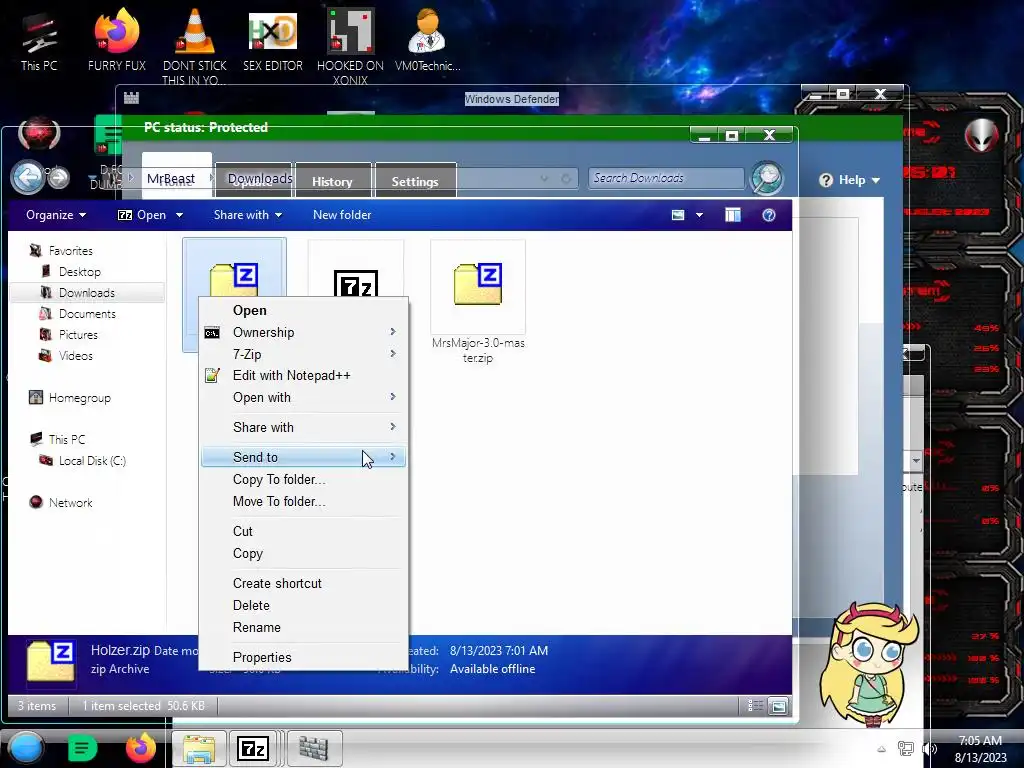The width and height of the screenshot is (1024, 768).
Task: Choose Open in the context menu
Action: pyautogui.click(x=304, y=310)
